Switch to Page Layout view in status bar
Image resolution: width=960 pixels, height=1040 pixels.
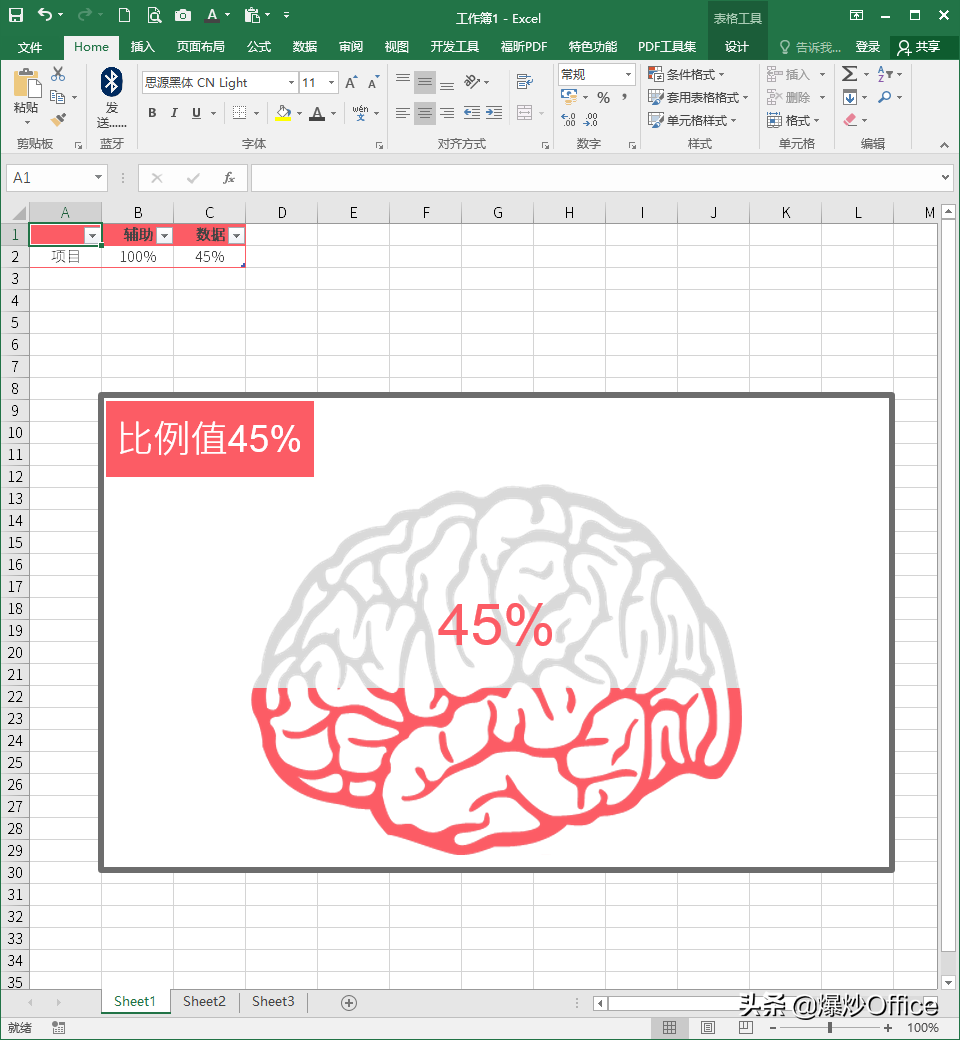click(x=708, y=1027)
